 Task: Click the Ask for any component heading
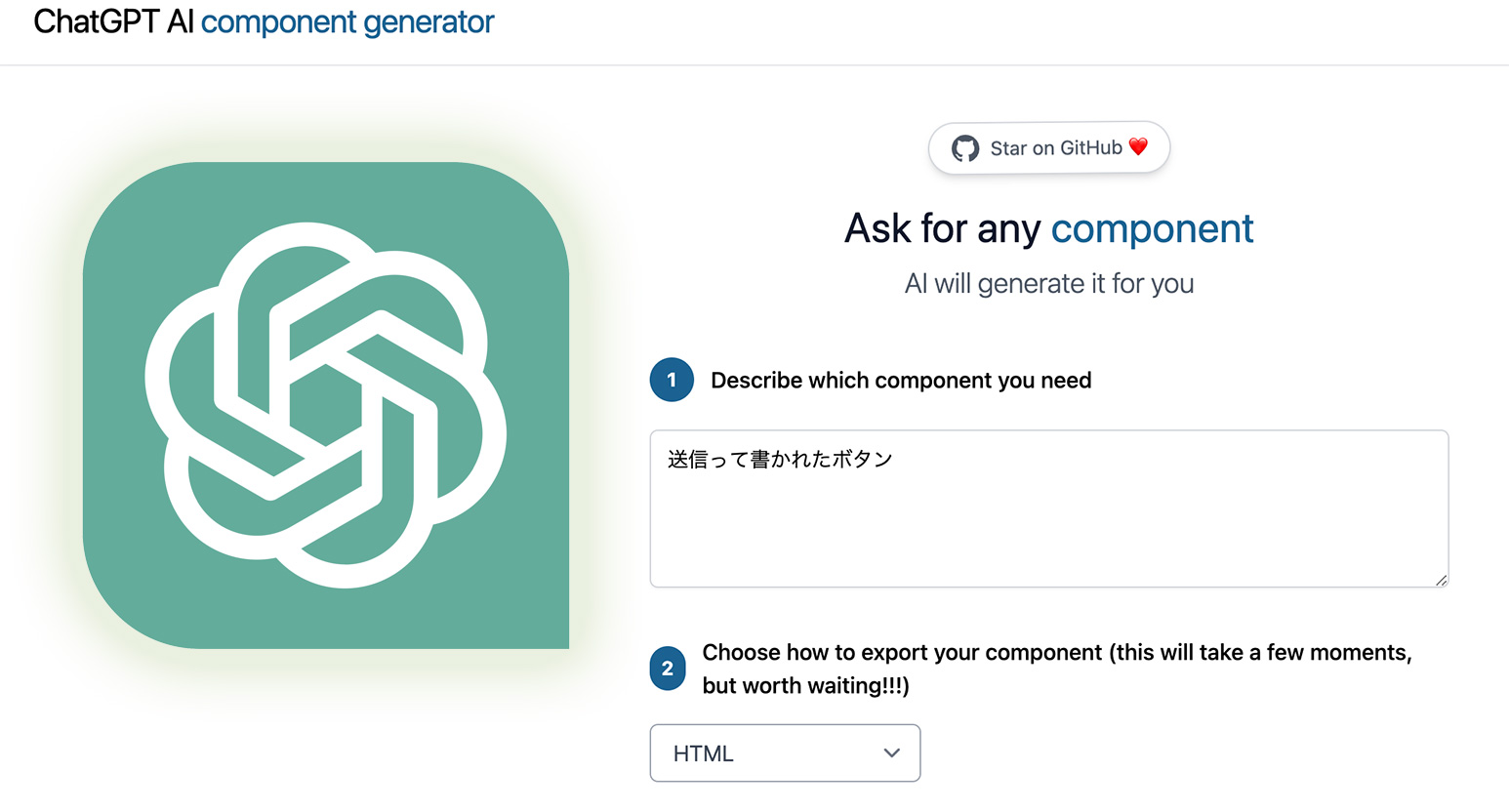coord(1048,228)
